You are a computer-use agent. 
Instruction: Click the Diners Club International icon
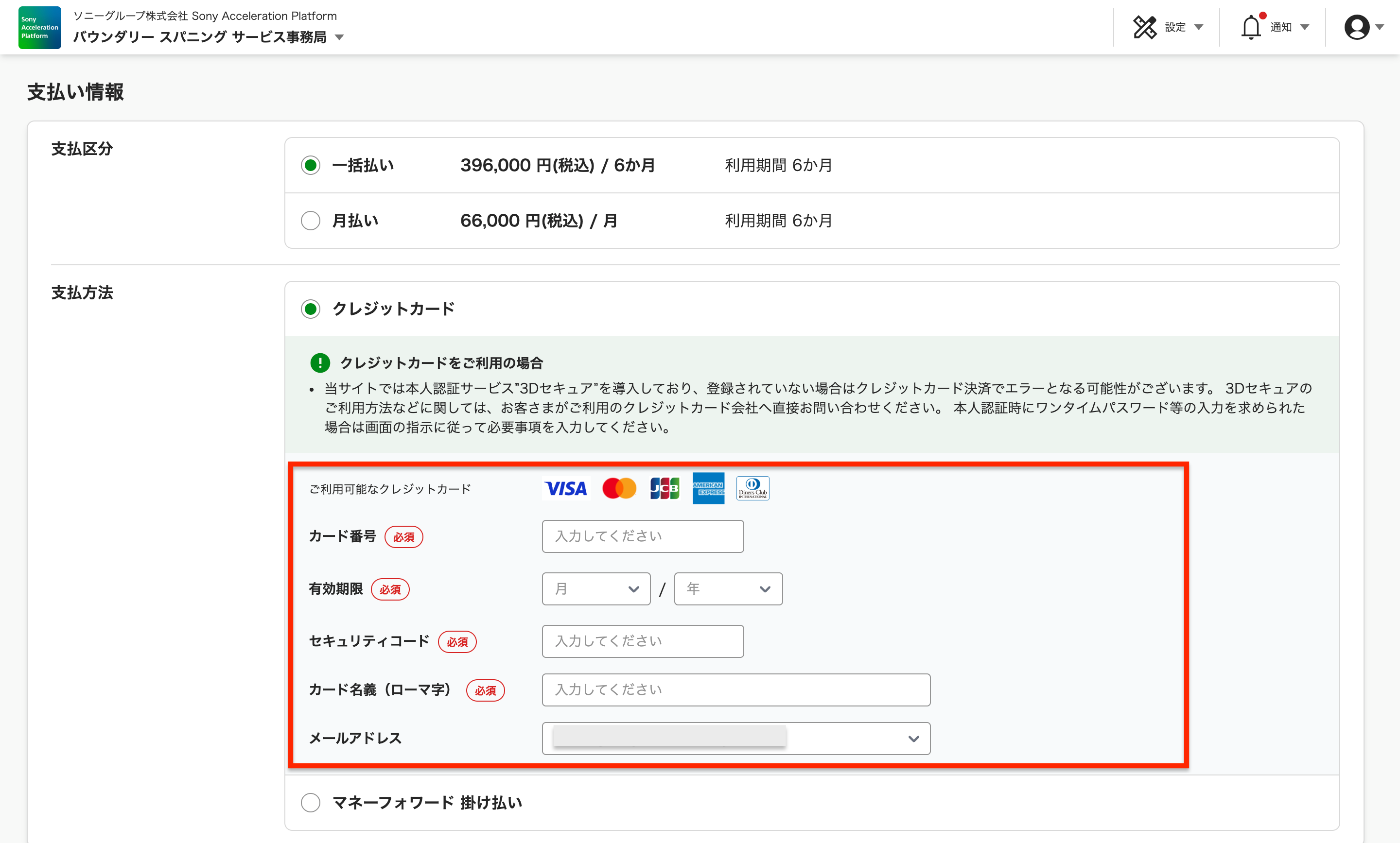752,488
